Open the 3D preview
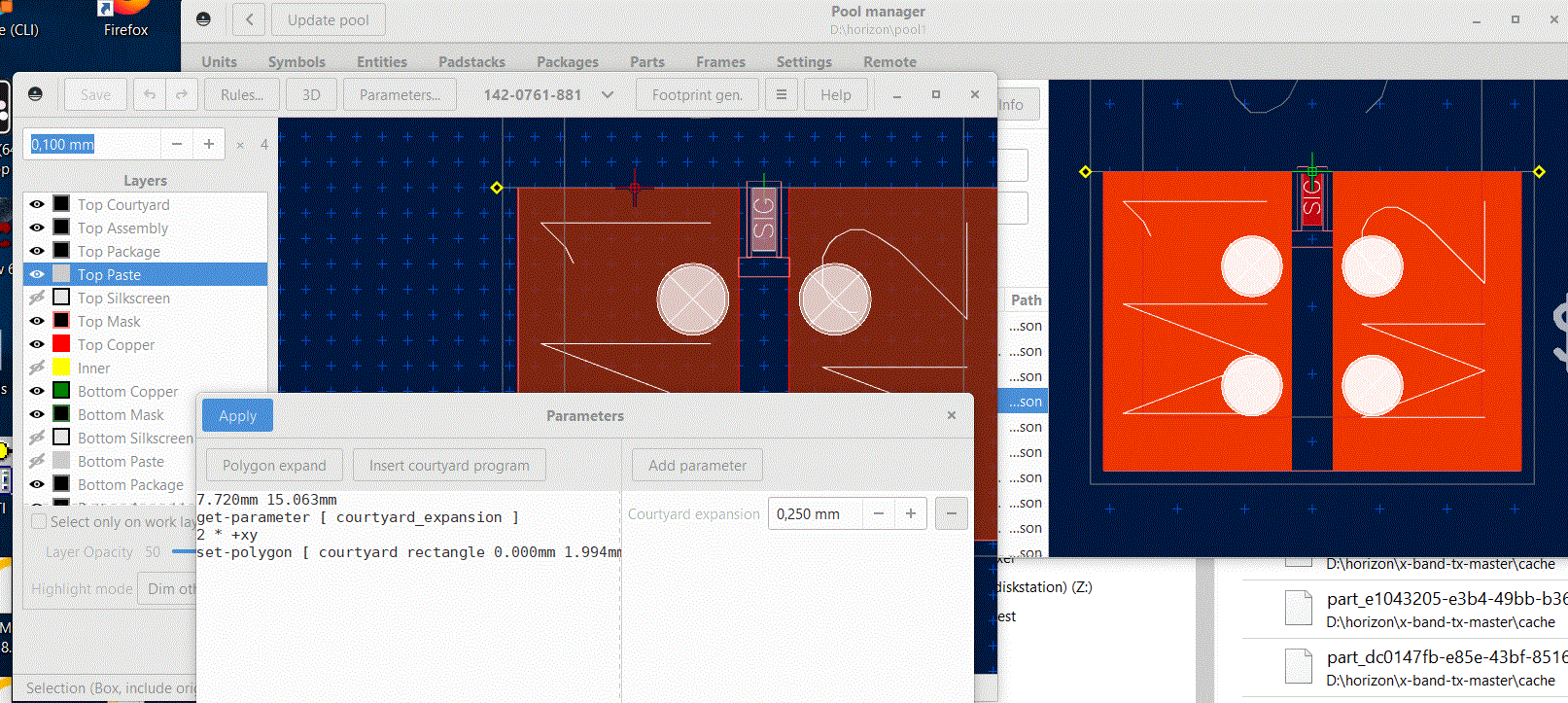This screenshot has width=1568, height=703. pyautogui.click(x=311, y=94)
